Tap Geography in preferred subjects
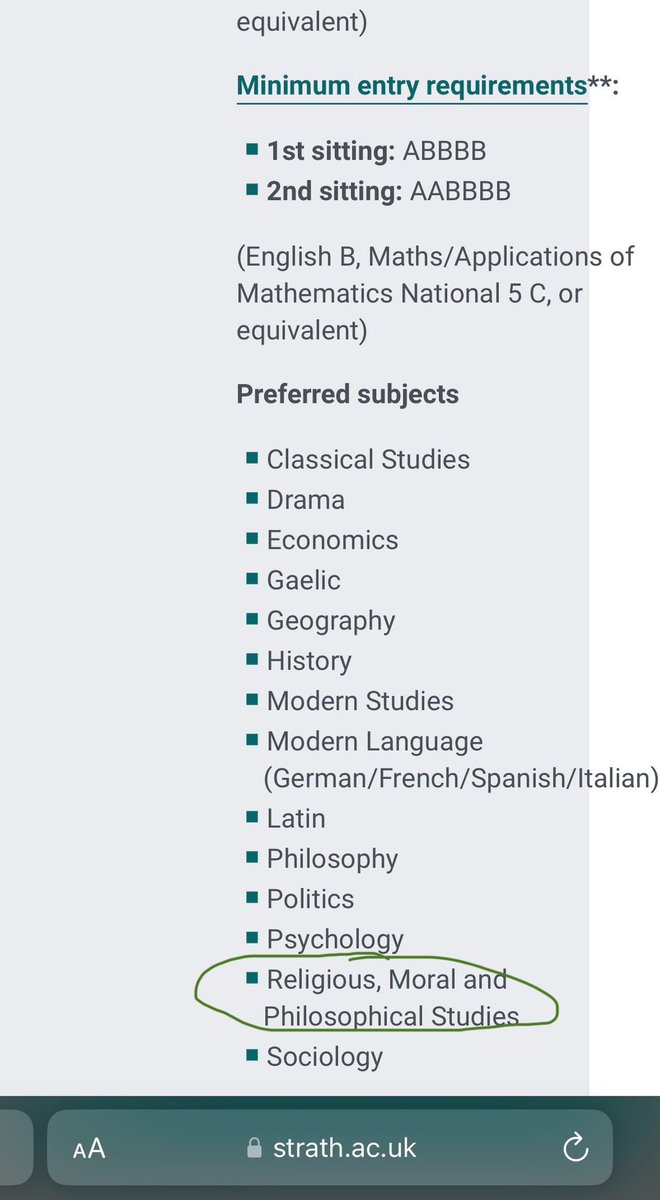This screenshot has width=660, height=1200. pos(330,620)
